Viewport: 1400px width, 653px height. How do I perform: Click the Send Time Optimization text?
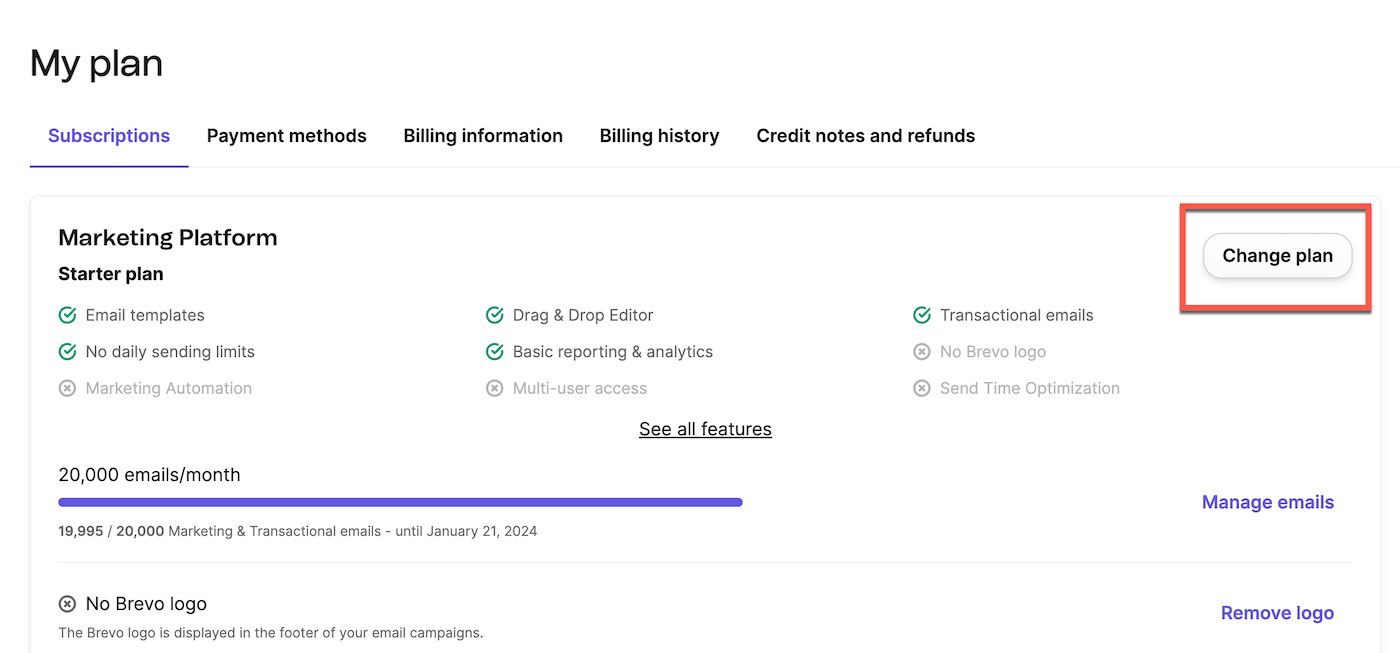pos(1030,388)
